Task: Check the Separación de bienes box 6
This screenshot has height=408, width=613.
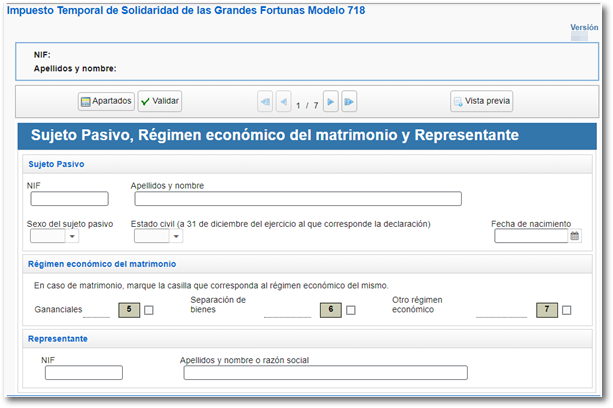Action: 351,310
